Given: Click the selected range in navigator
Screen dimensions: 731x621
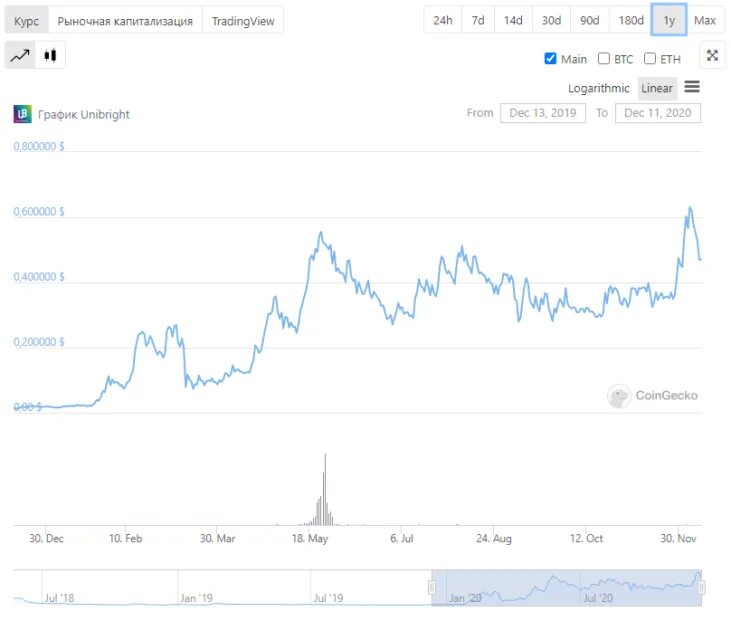Looking at the screenshot, I should click(x=566, y=588).
